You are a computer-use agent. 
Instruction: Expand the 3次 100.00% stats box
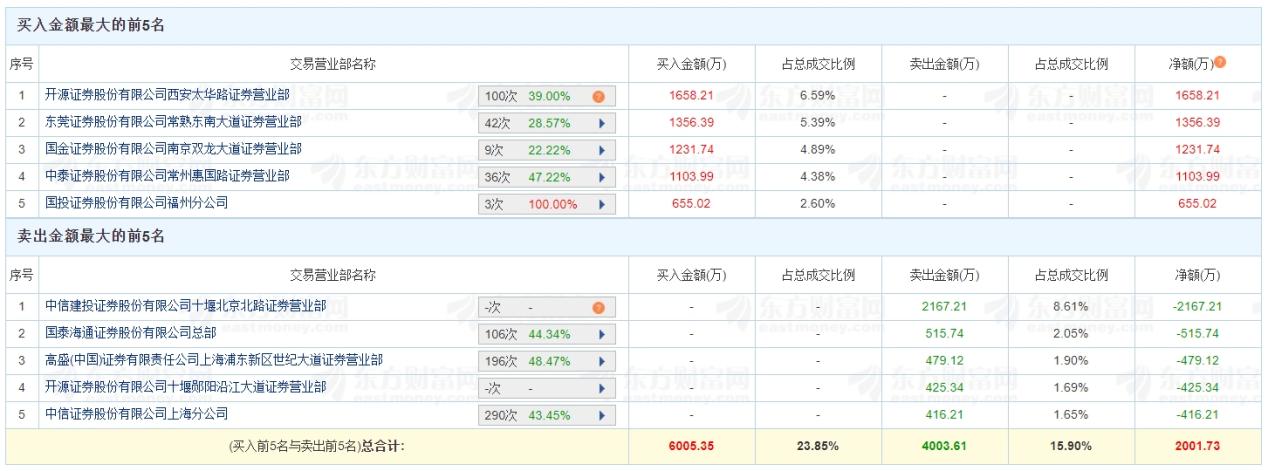(602, 203)
